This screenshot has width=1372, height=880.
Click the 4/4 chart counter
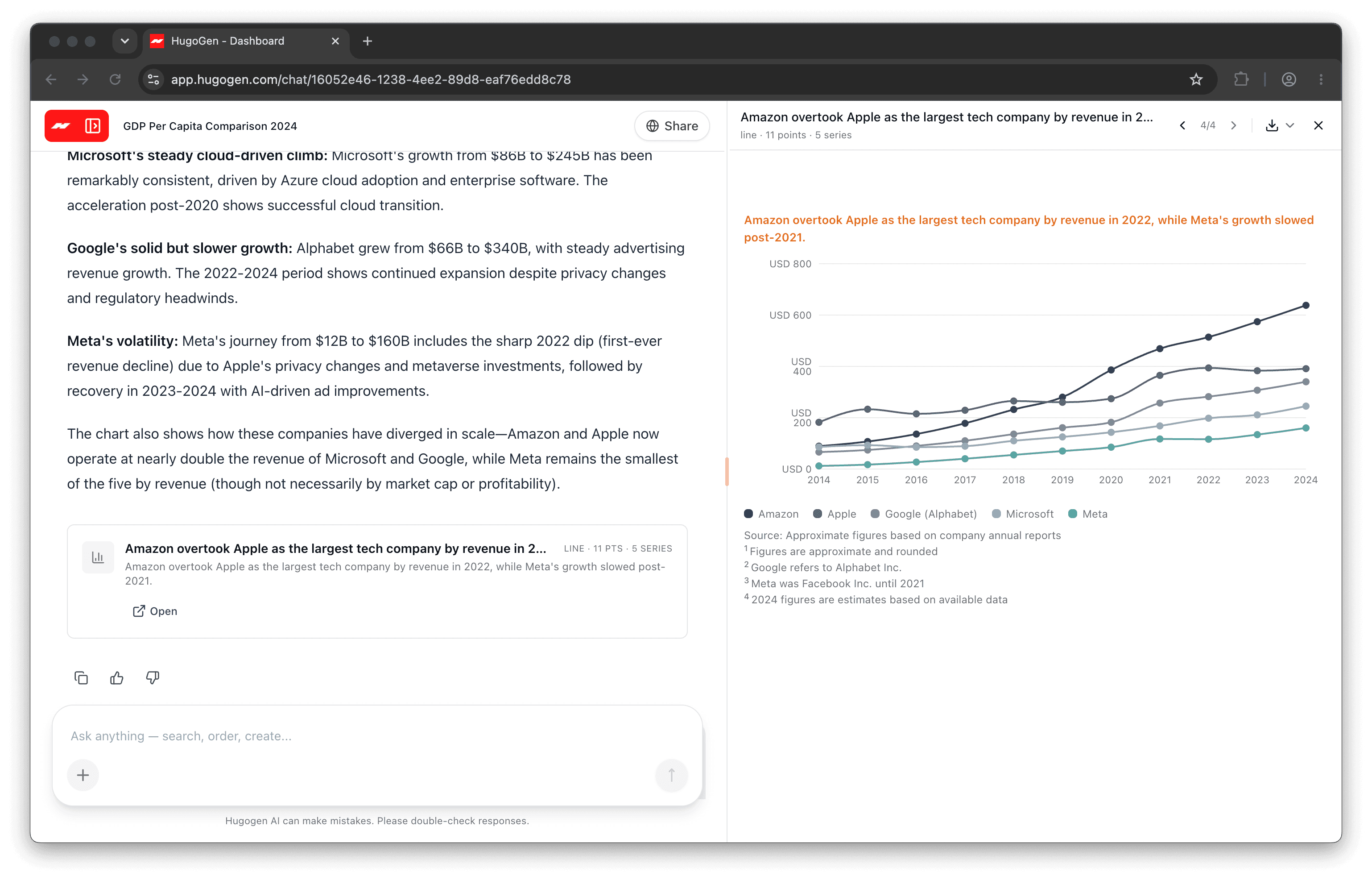(1208, 126)
